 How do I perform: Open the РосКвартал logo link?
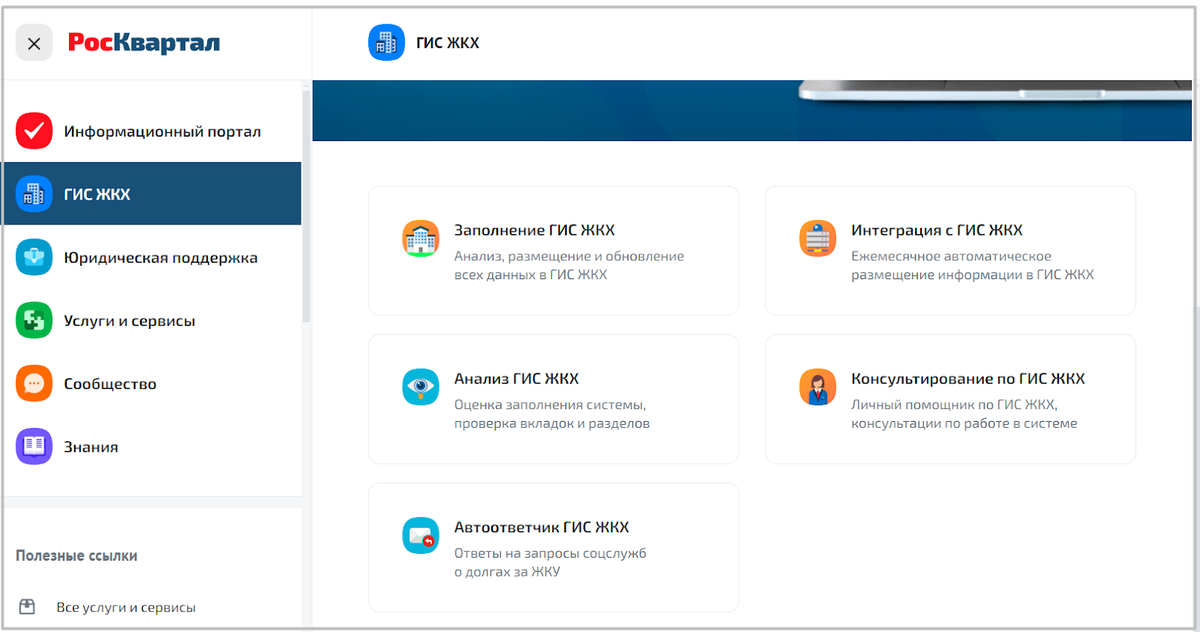click(x=144, y=43)
